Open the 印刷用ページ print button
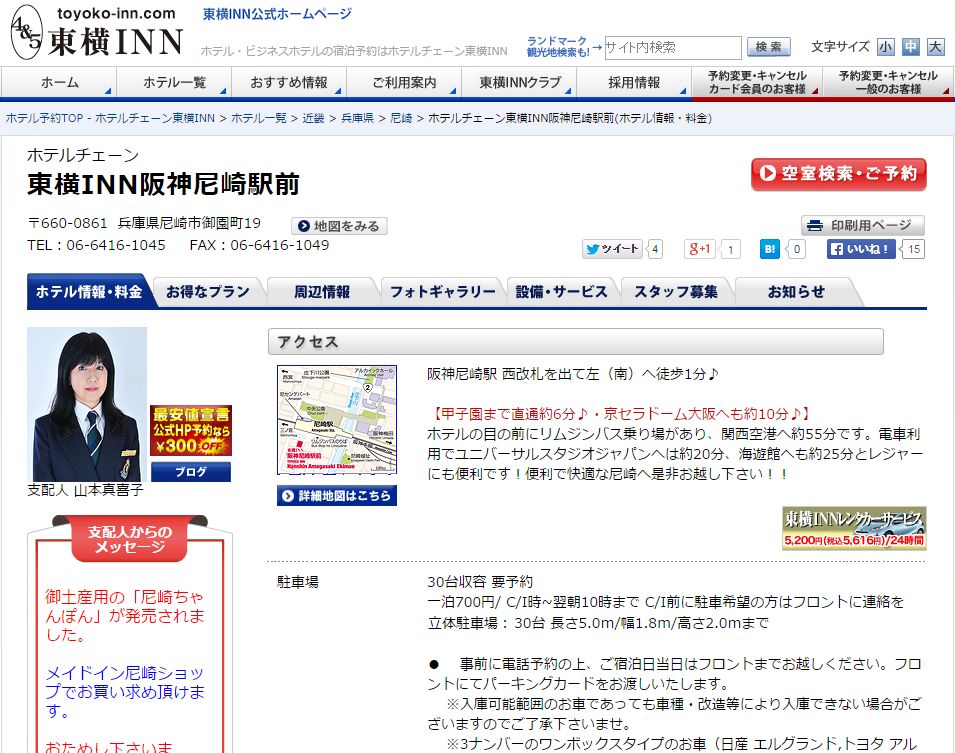The image size is (955, 753). [862, 226]
